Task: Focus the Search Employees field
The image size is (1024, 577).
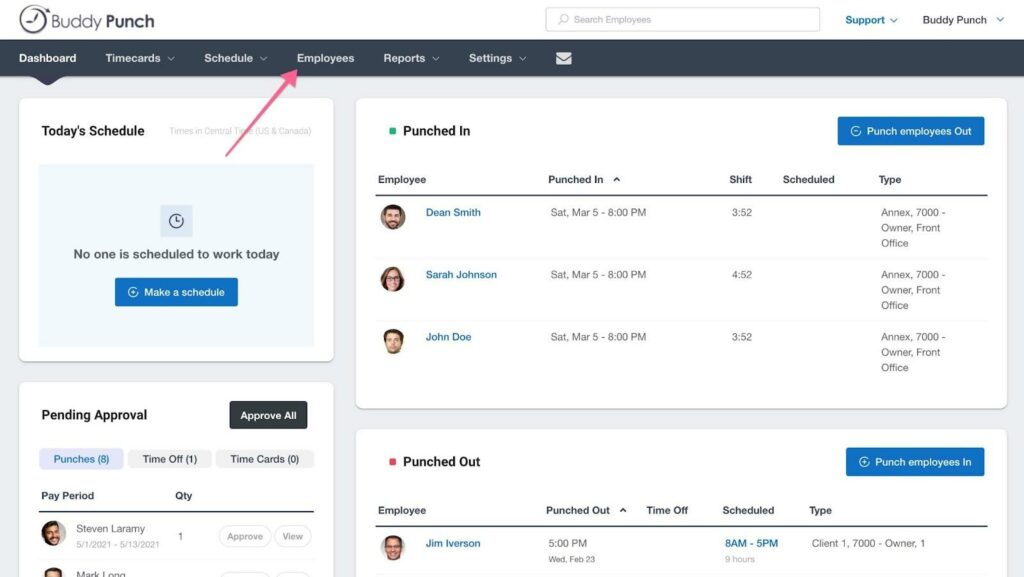Action: point(682,20)
